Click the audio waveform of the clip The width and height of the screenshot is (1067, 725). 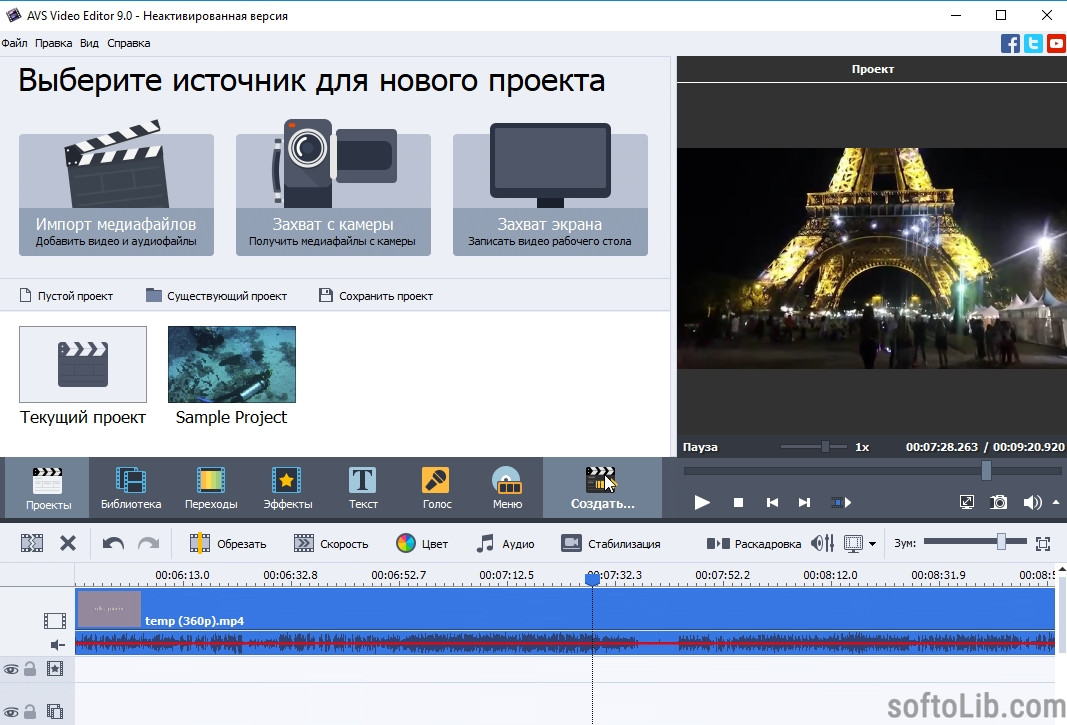(x=565, y=643)
